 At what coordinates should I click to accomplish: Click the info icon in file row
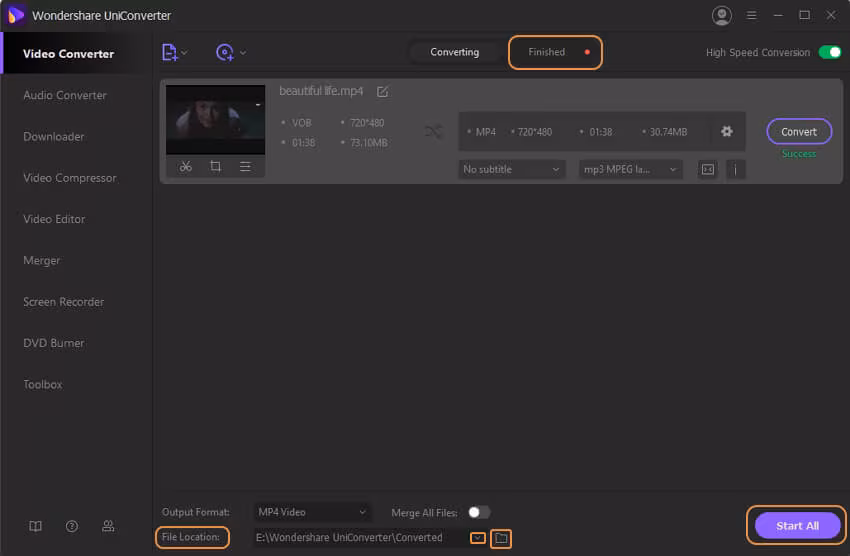point(735,170)
